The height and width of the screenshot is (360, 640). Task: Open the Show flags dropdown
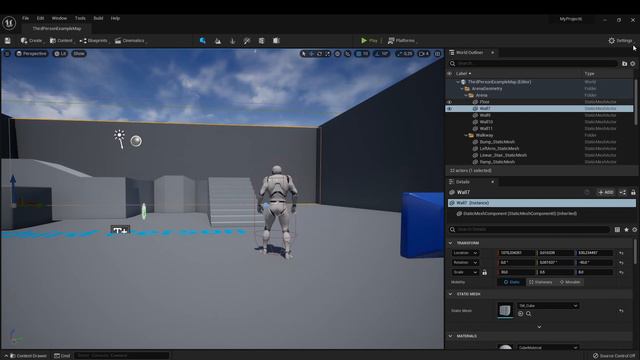[79, 53]
